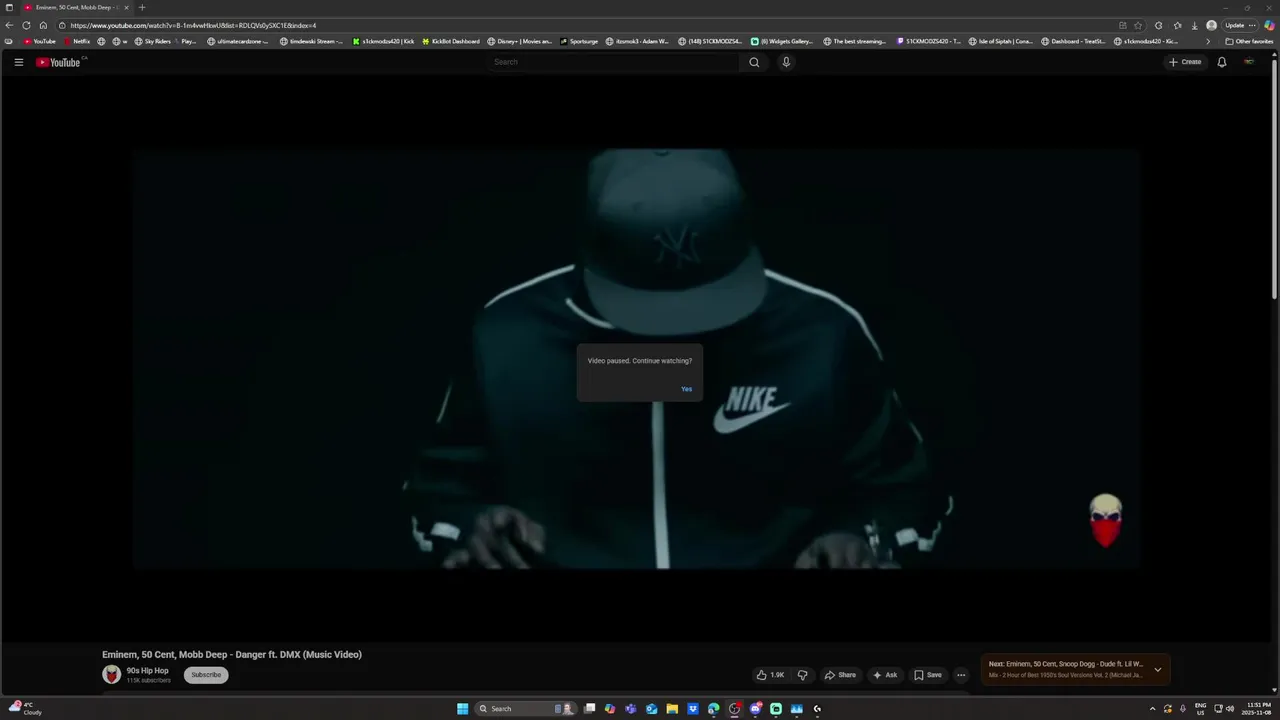Open the KickBot Dashboard bookmark
Screen dimensions: 1280x720
(x=451, y=41)
